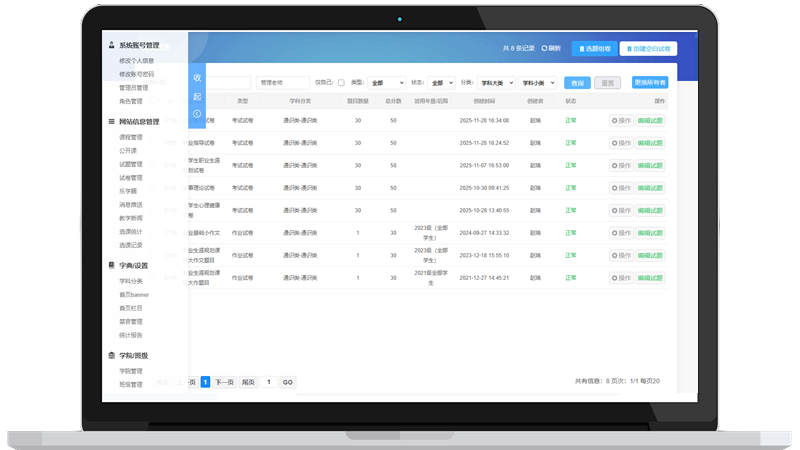Click 编辑试题 for the 2024-09-27 14:33:32 row
This screenshot has width=800, height=450.
(650, 233)
